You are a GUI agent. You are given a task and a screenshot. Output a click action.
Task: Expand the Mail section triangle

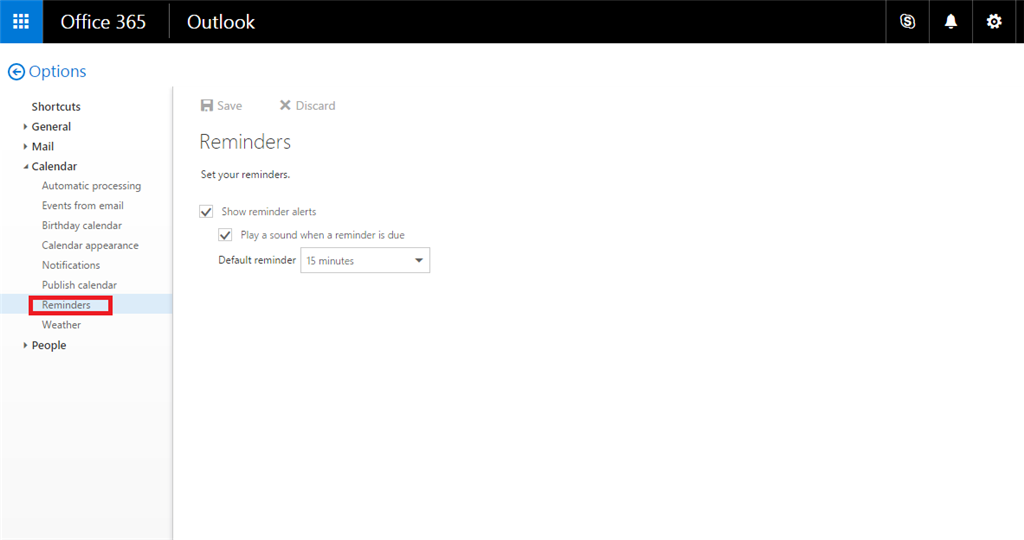25,146
